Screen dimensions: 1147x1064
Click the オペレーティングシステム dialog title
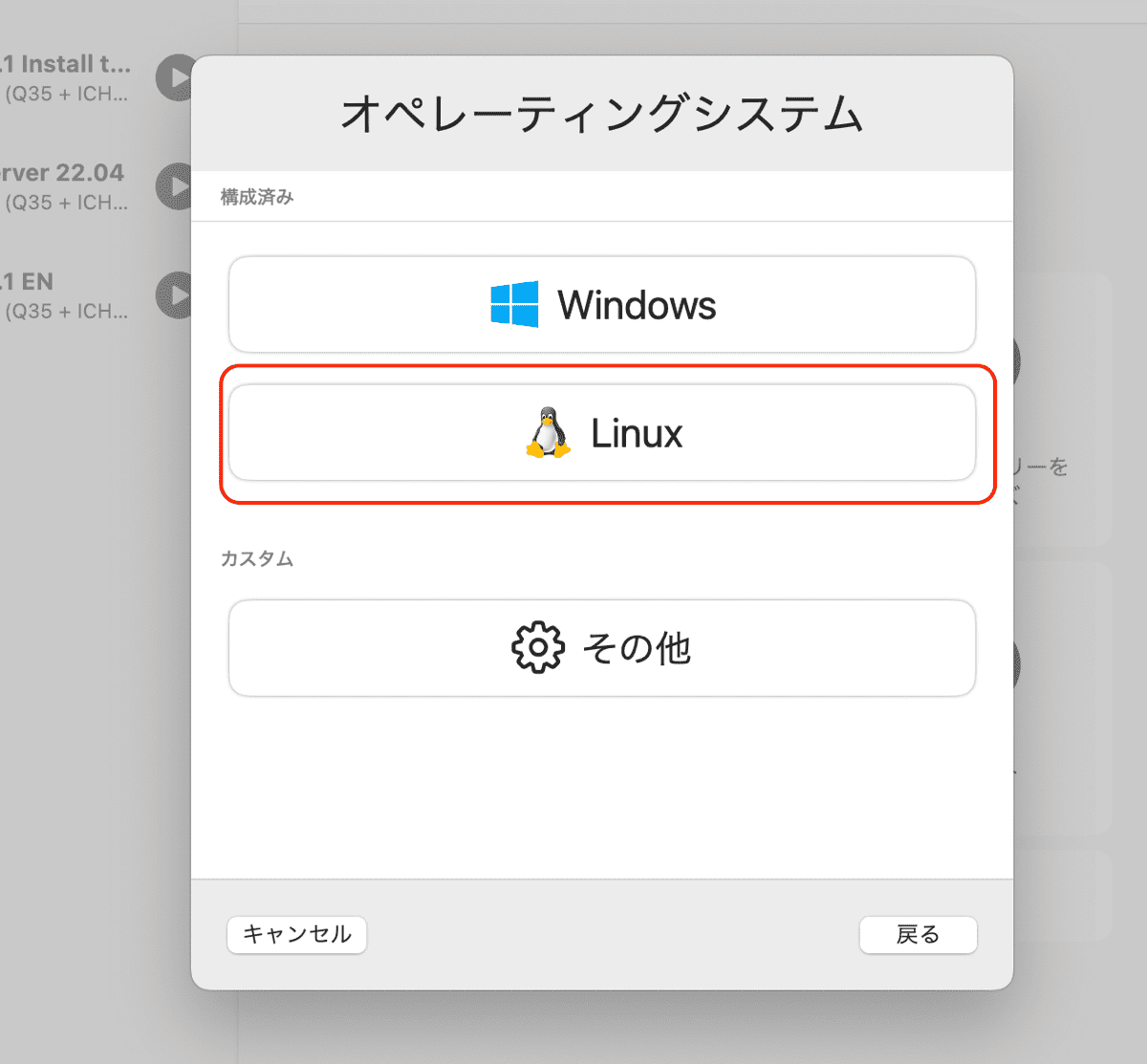[x=602, y=114]
